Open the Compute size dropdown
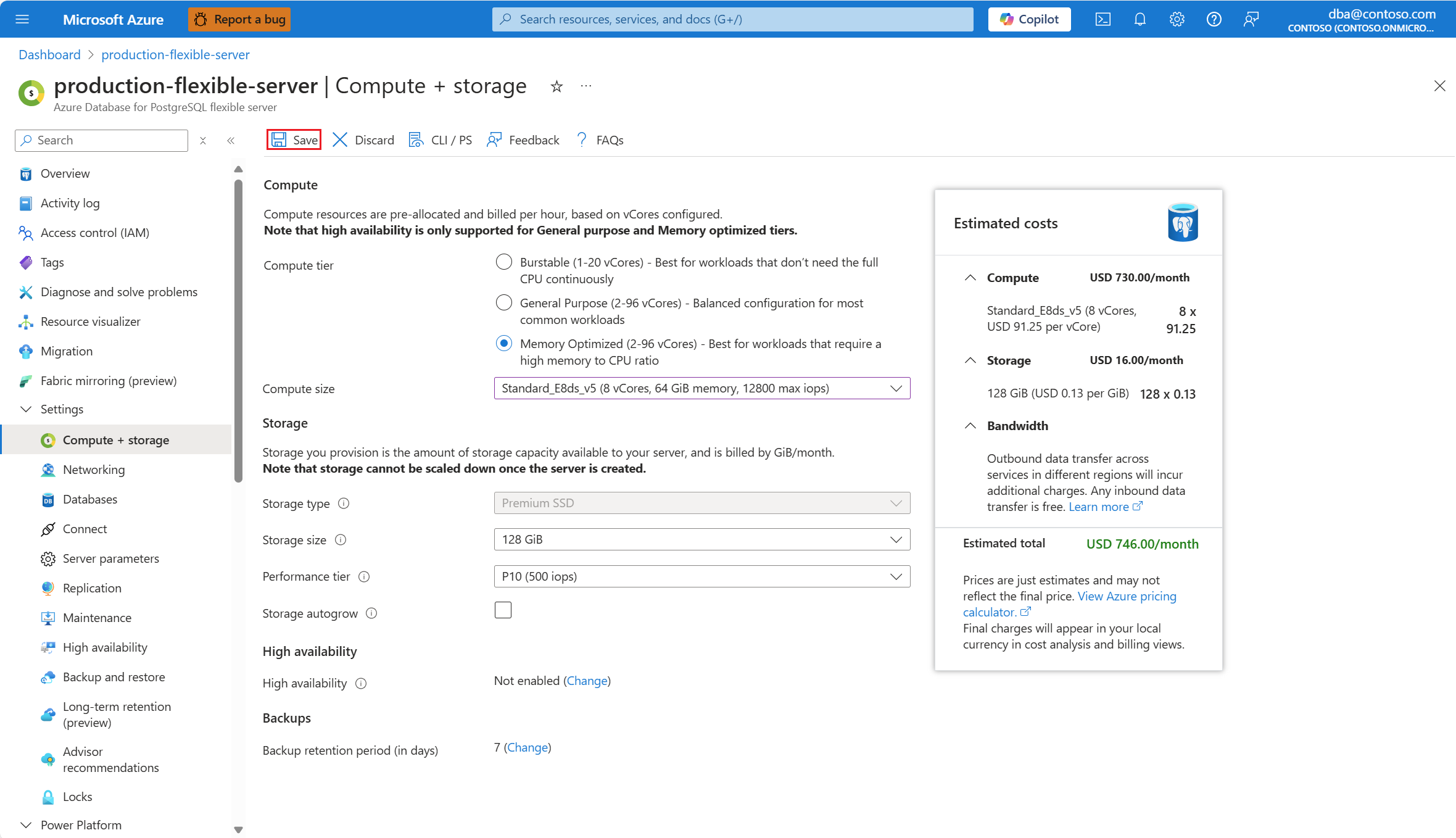Viewport: 1456px width, 838px height. [701, 388]
